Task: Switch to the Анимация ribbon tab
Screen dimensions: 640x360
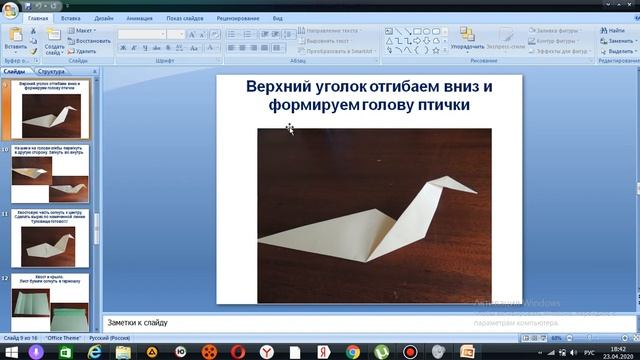Action: pyautogui.click(x=139, y=18)
